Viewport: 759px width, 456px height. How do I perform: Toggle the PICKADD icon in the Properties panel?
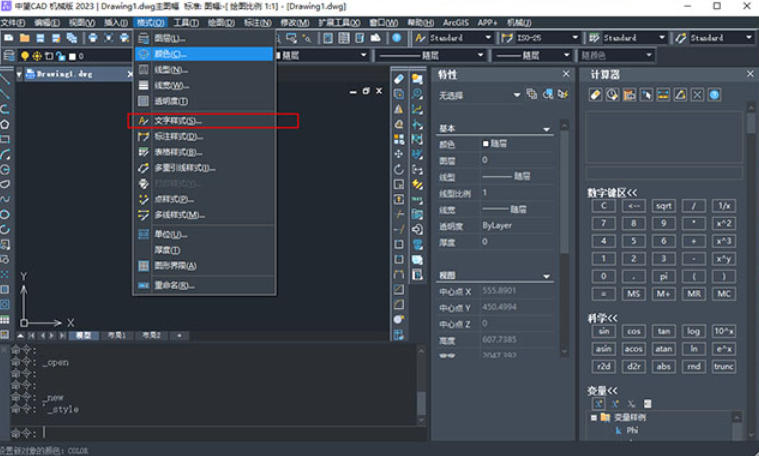coord(531,94)
